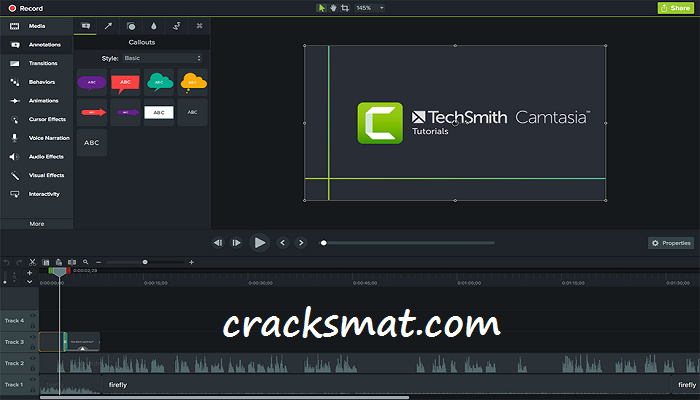This screenshot has height=400, width=700.
Task: Select the purple speech bubble callout
Action: tap(92, 82)
